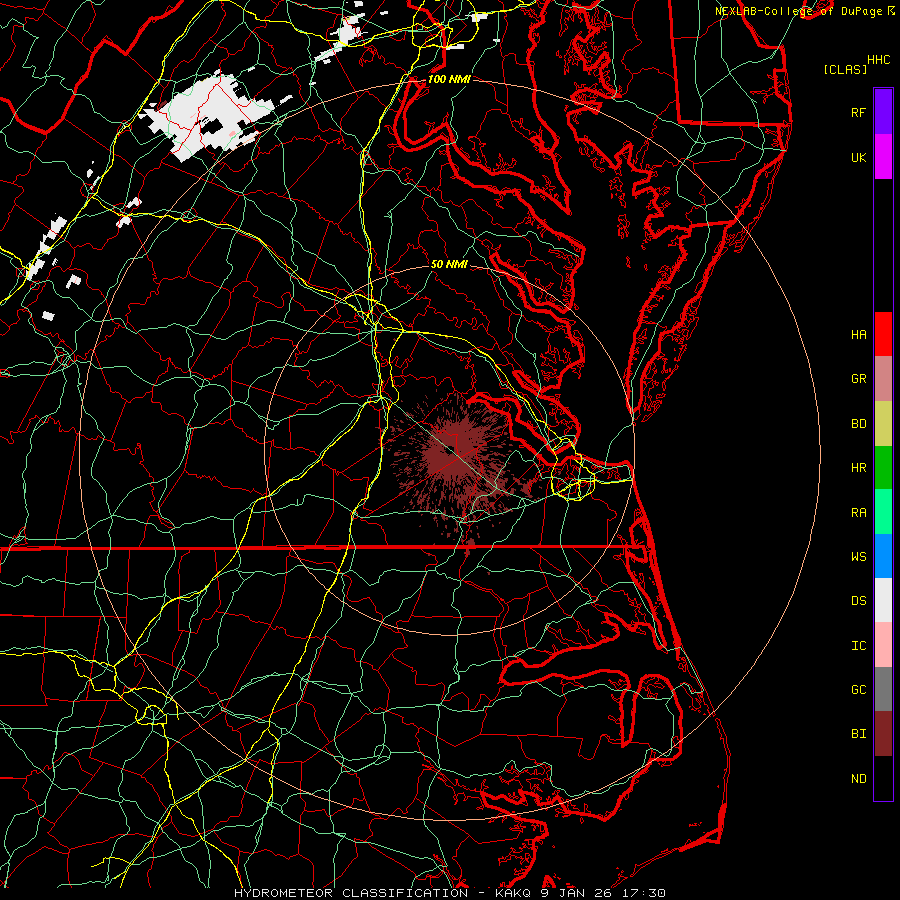The width and height of the screenshot is (900, 900).
Task: Click the 50 NMI range ring label
Action: 449,264
